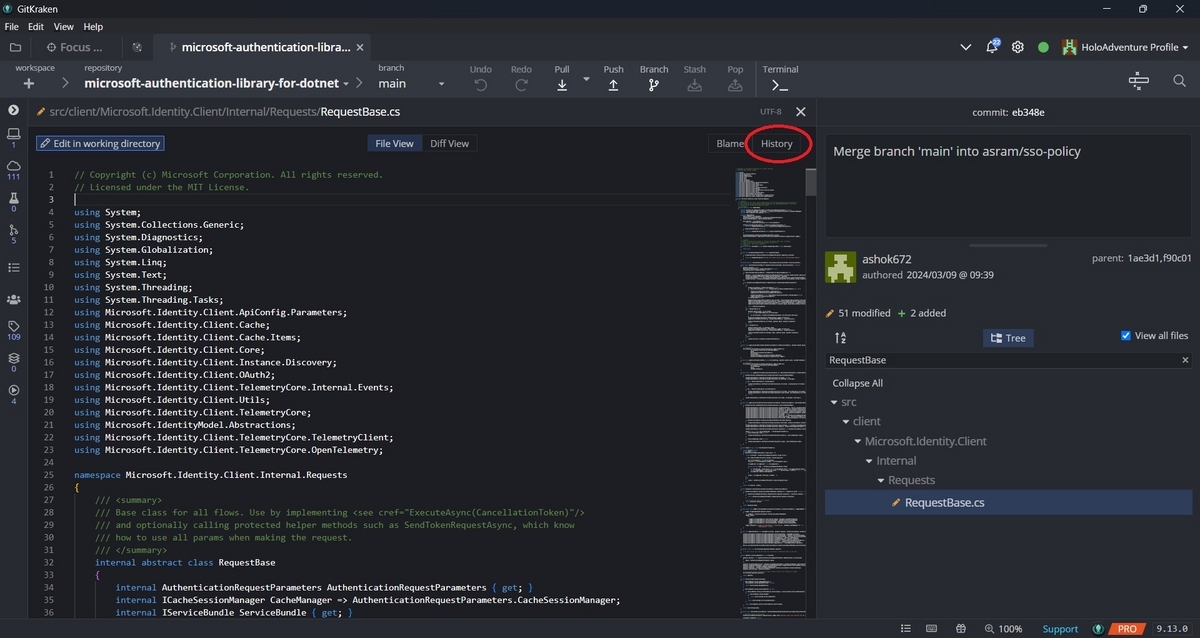
Task: Toggle View all files checkbox
Action: pos(1126,336)
